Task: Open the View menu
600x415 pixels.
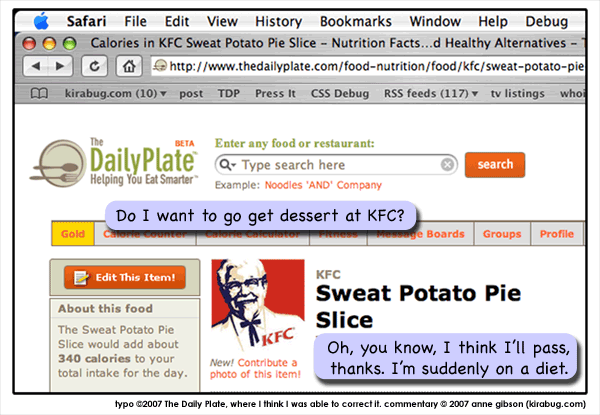Action: pyautogui.click(x=222, y=21)
